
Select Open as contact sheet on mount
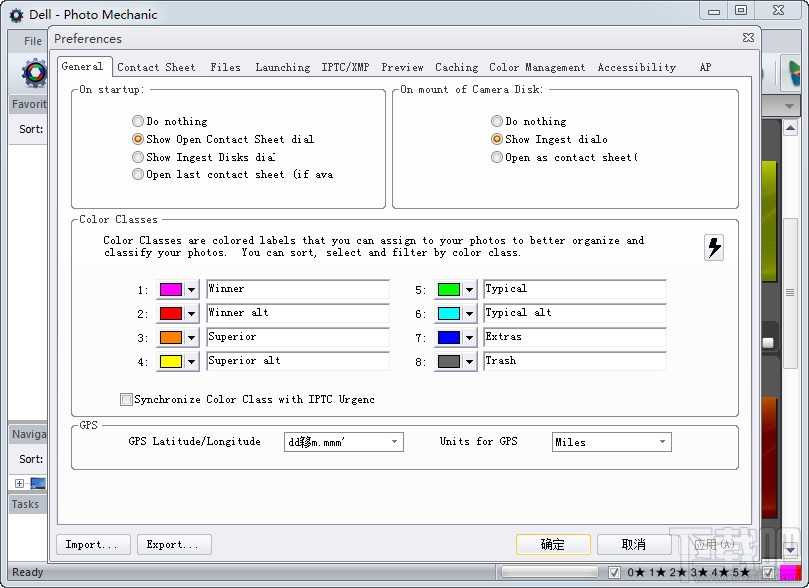click(496, 157)
